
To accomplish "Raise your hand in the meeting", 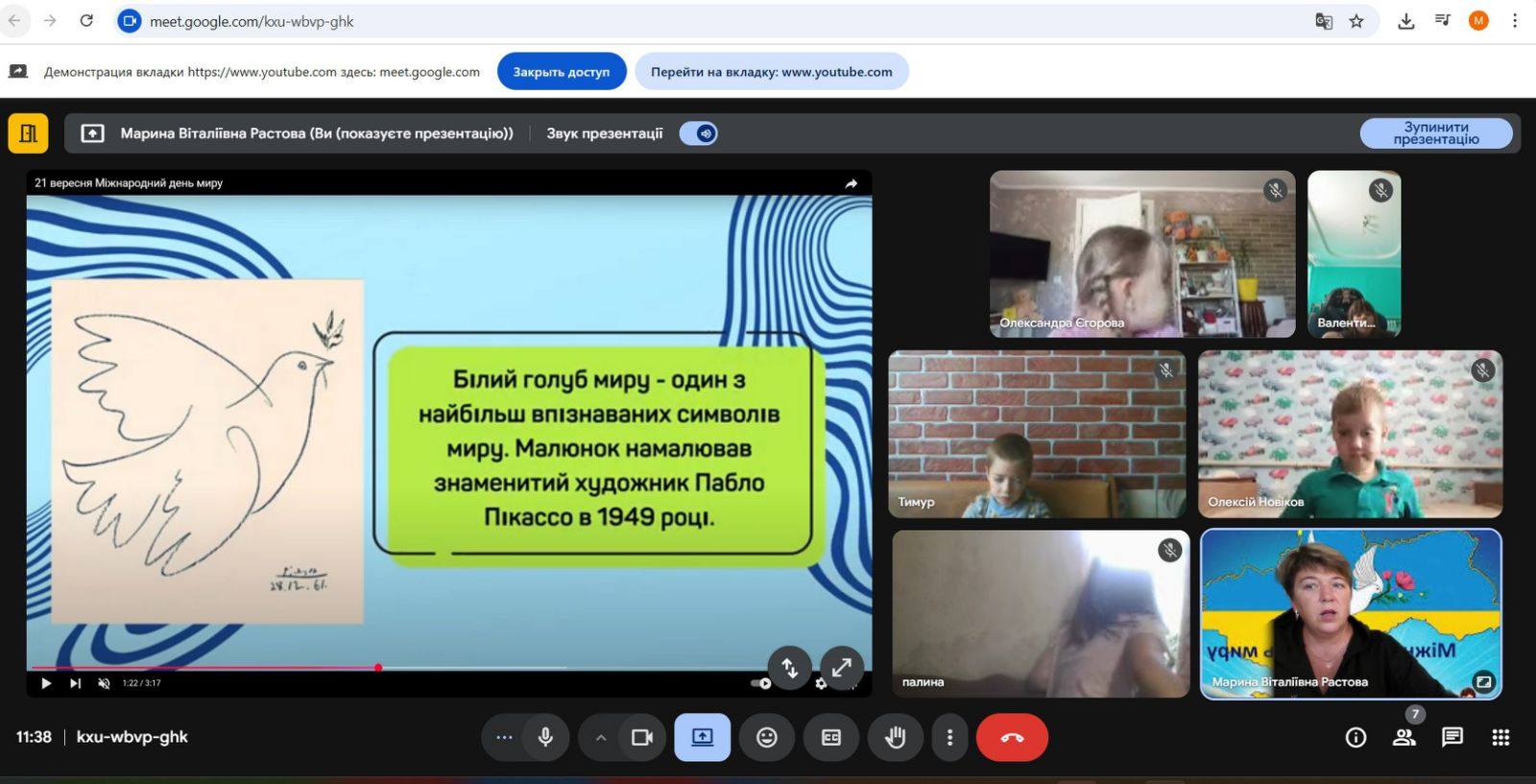I will 895,737.
